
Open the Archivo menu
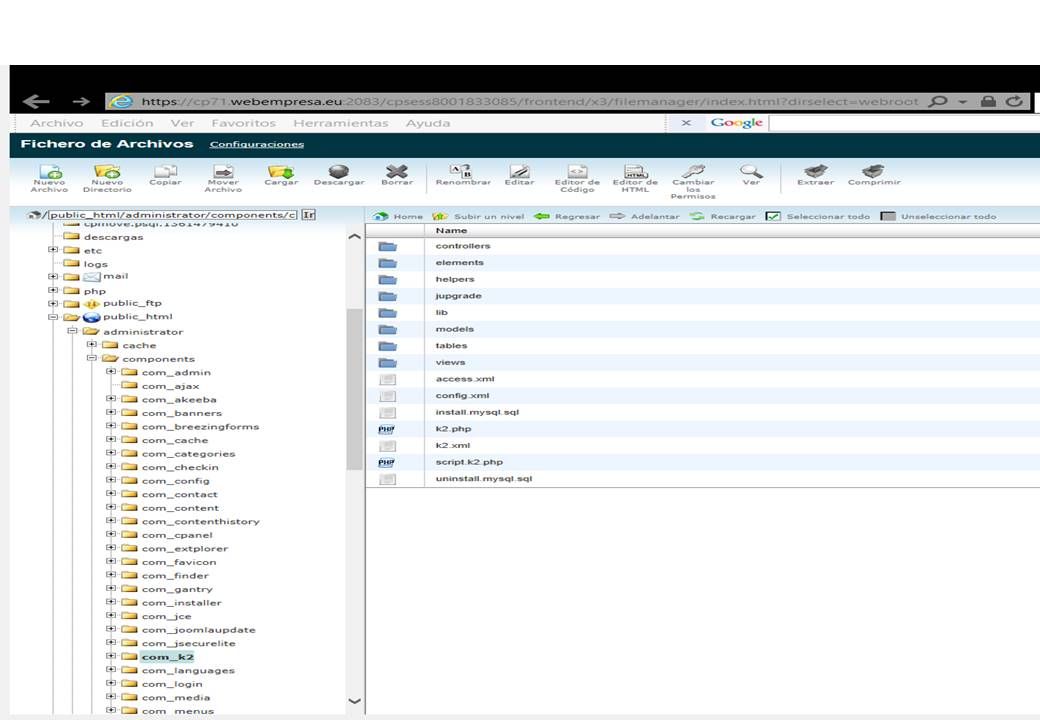[56, 123]
